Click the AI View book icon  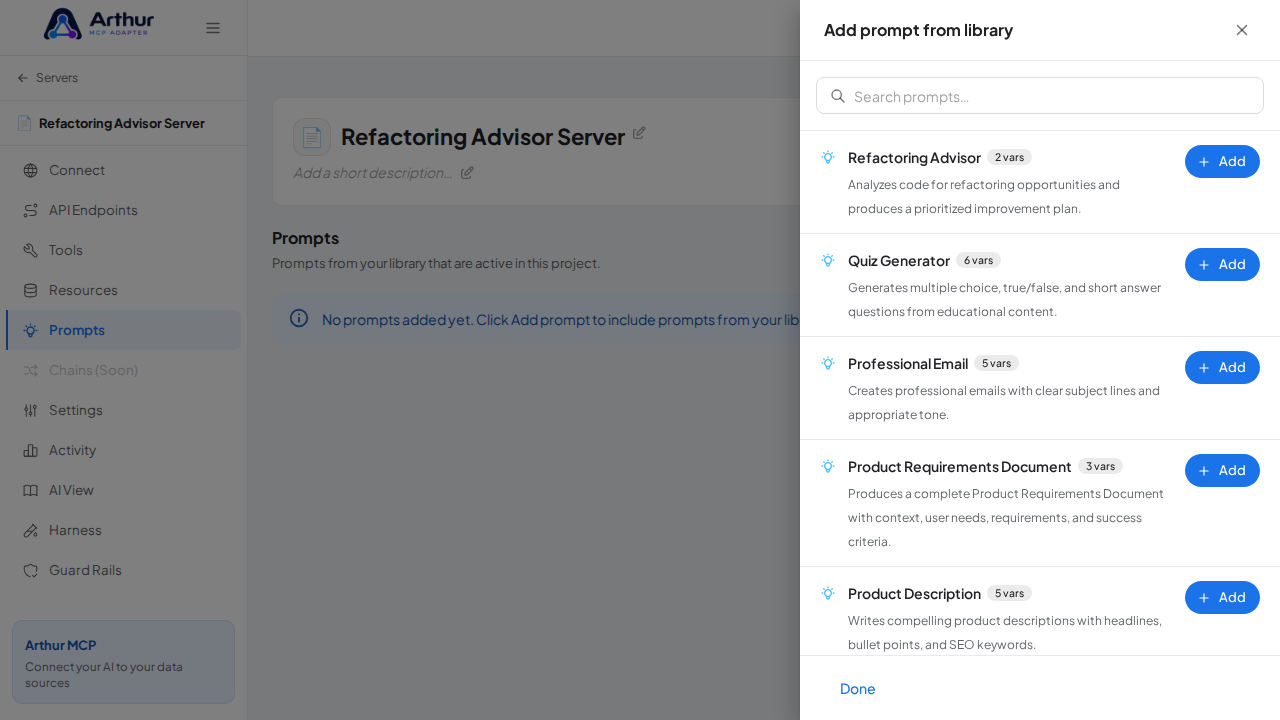(x=31, y=490)
